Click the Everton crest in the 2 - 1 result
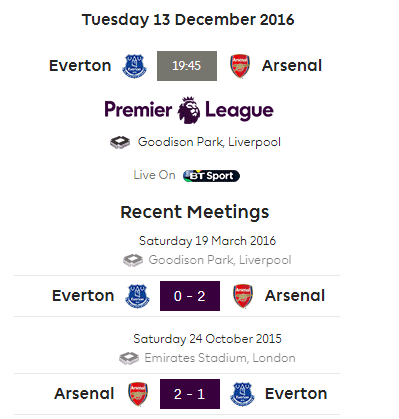The width and height of the screenshot is (399, 419). click(242, 394)
